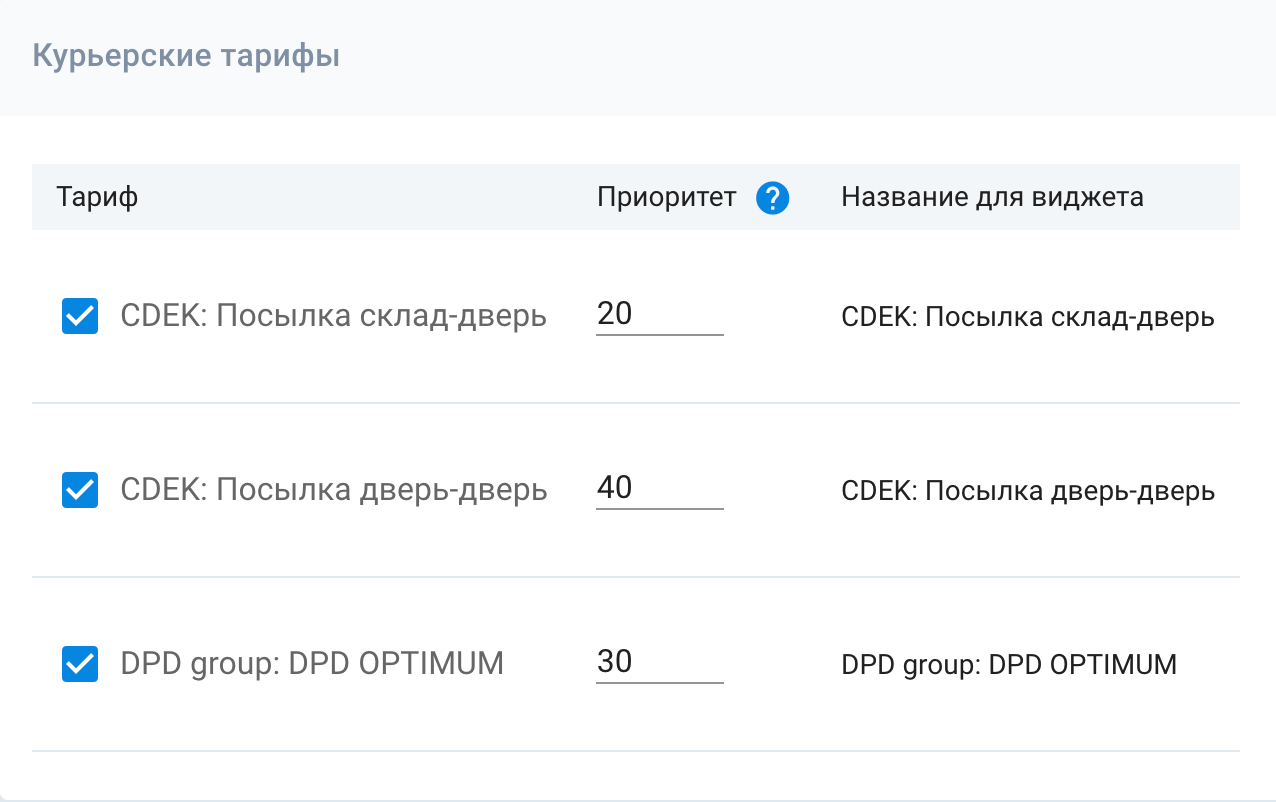Click the Курьерские тарифы section title
The height and width of the screenshot is (802, 1276).
[x=186, y=56]
